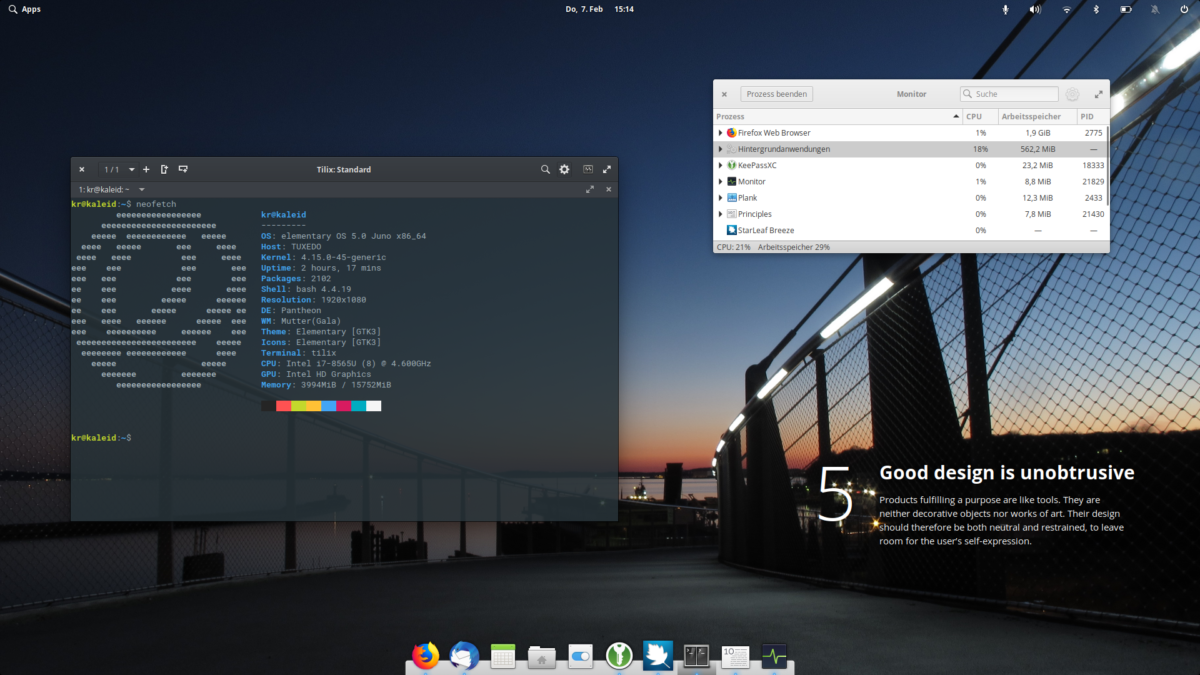Open the Principles app in the dock

click(736, 656)
